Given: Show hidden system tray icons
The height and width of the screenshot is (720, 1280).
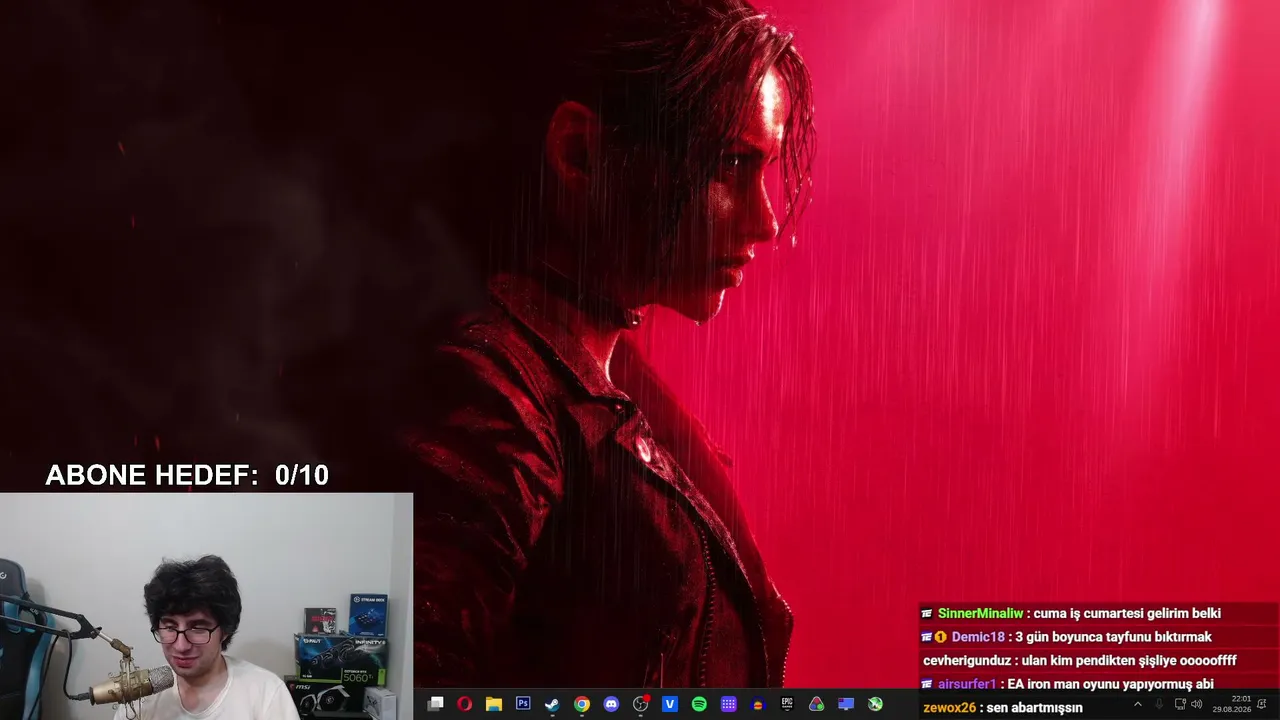Looking at the screenshot, I should coord(1137,704).
